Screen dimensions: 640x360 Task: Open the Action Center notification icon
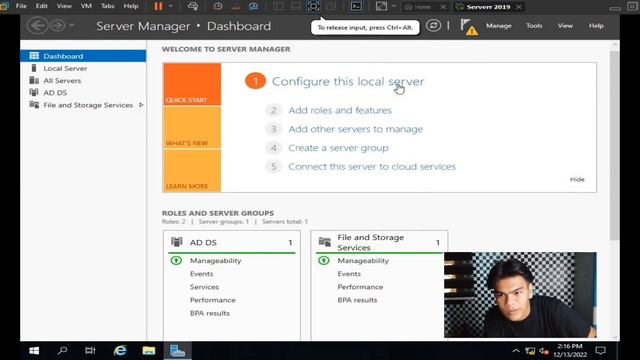[600, 351]
